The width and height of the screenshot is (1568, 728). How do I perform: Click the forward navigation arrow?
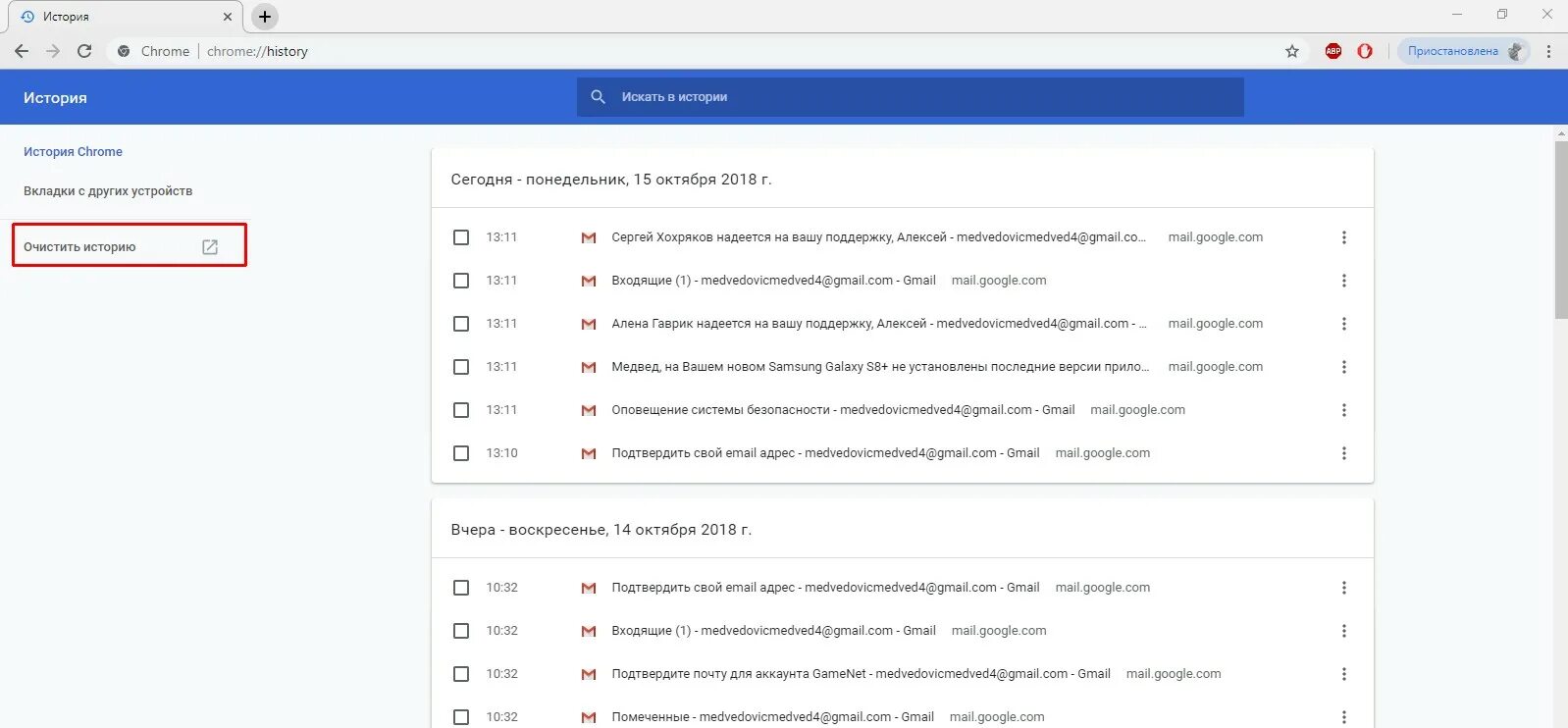pos(53,51)
